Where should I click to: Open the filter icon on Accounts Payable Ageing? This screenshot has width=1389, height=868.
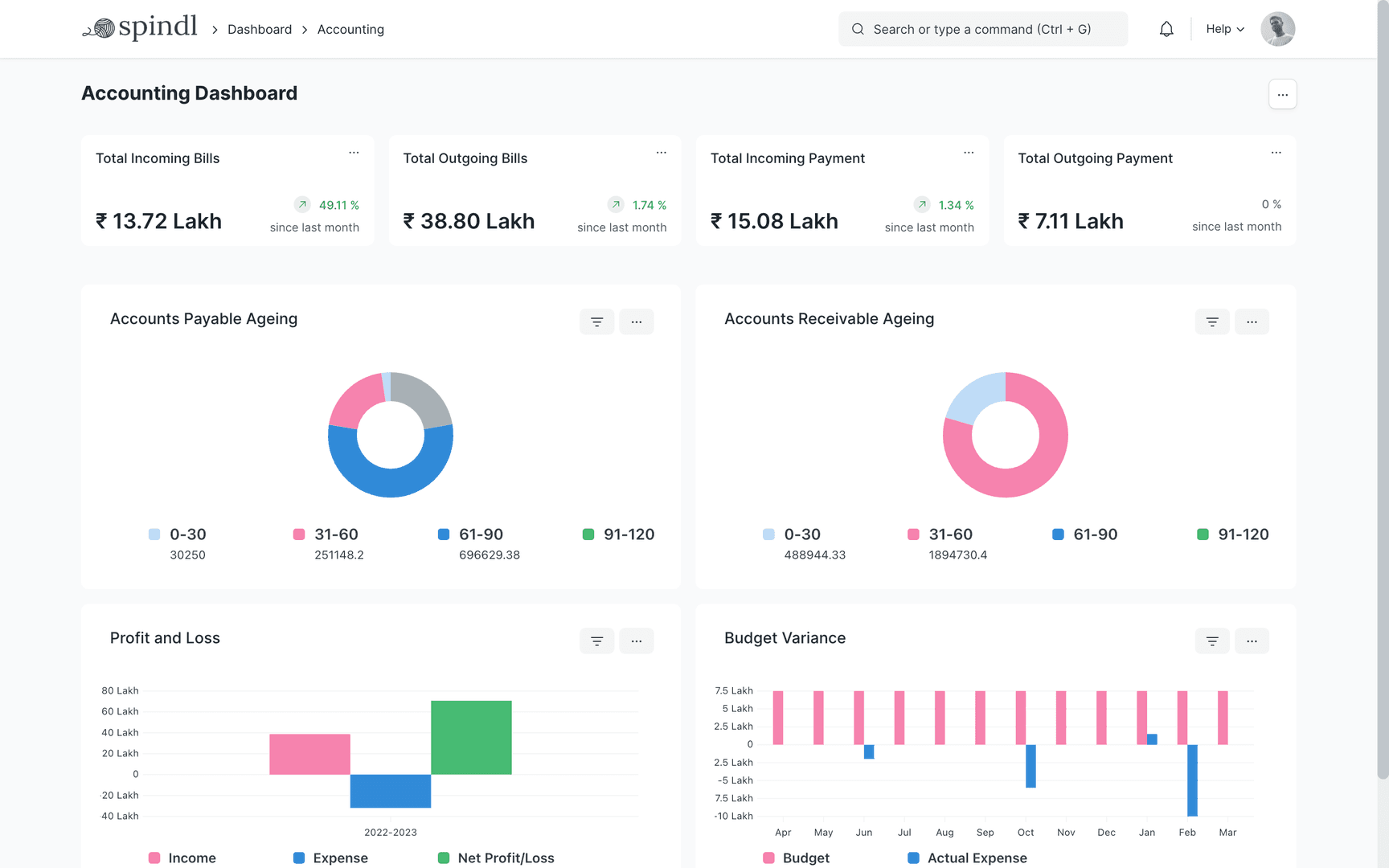(x=596, y=321)
